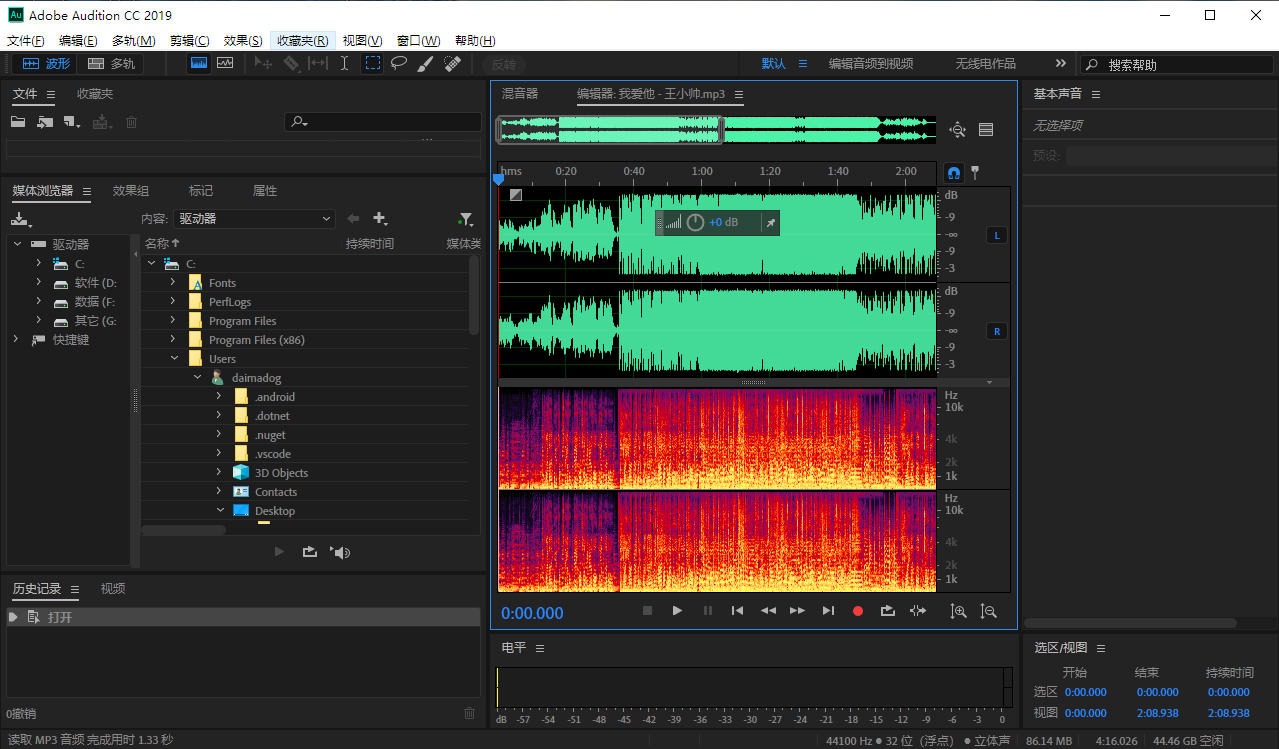The width and height of the screenshot is (1279, 749).
Task: Click the Record button
Action: 857,611
